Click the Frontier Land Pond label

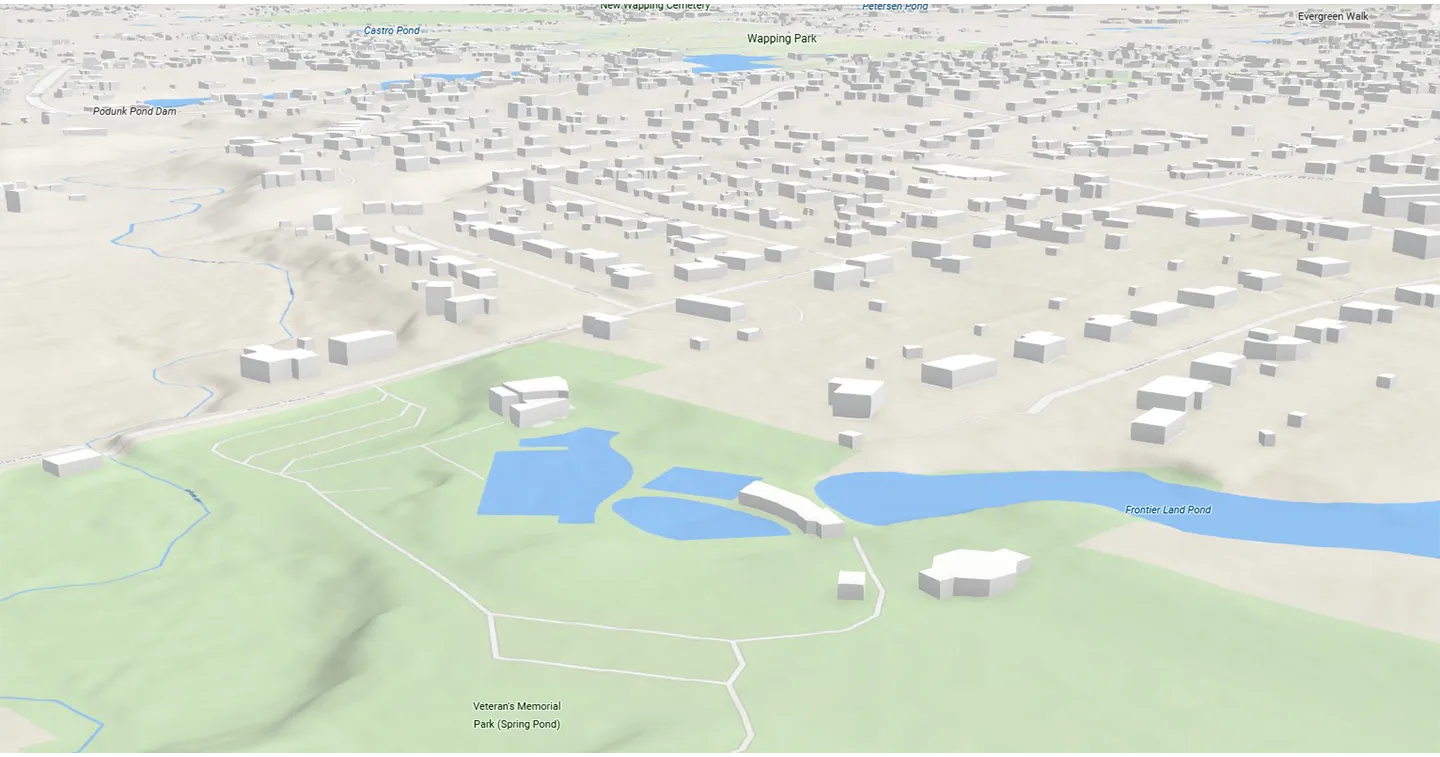1167,510
